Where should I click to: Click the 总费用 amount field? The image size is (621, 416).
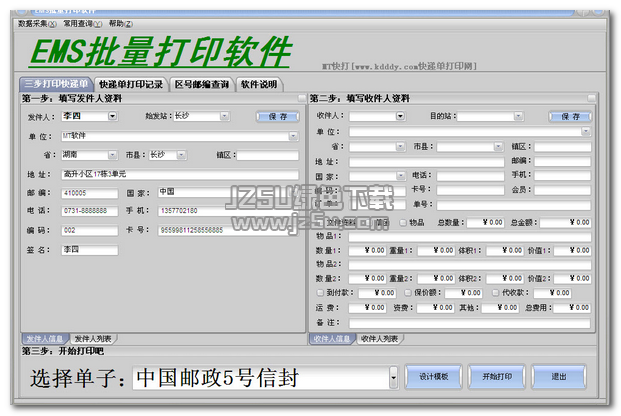pos(572,308)
